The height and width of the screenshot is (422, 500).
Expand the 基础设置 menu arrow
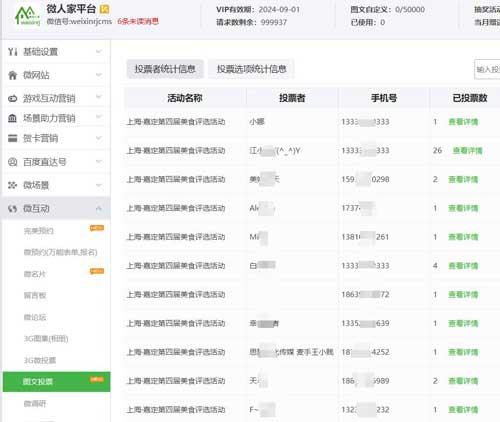click(x=99, y=51)
